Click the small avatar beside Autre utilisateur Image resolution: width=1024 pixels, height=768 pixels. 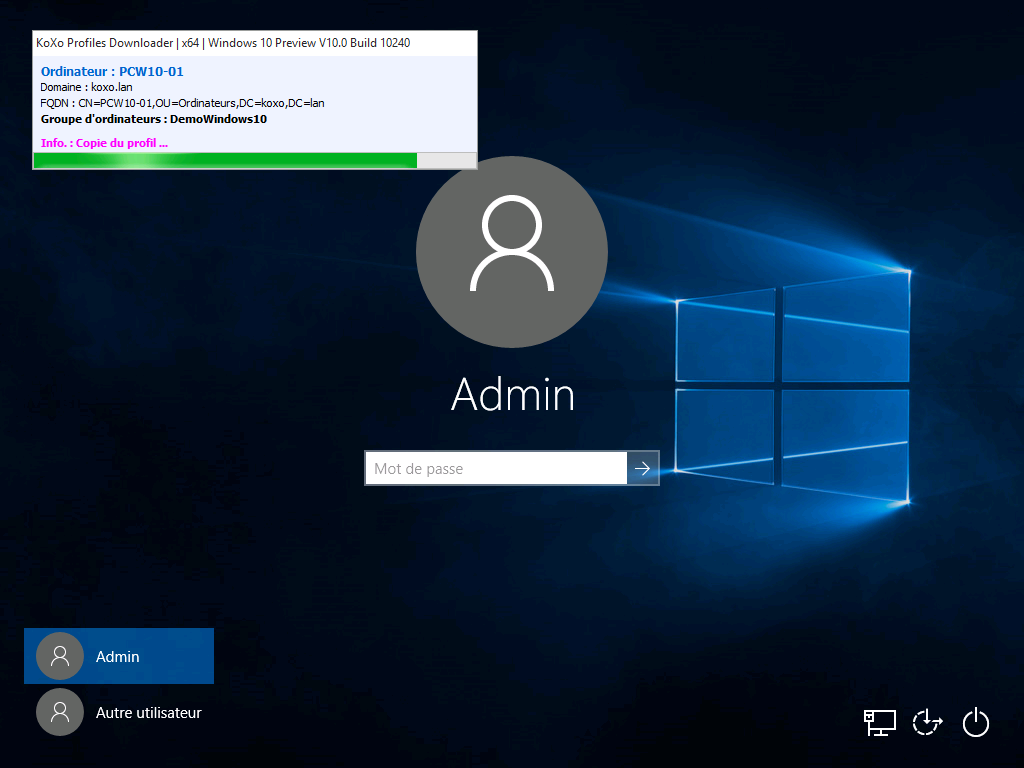click(x=60, y=712)
